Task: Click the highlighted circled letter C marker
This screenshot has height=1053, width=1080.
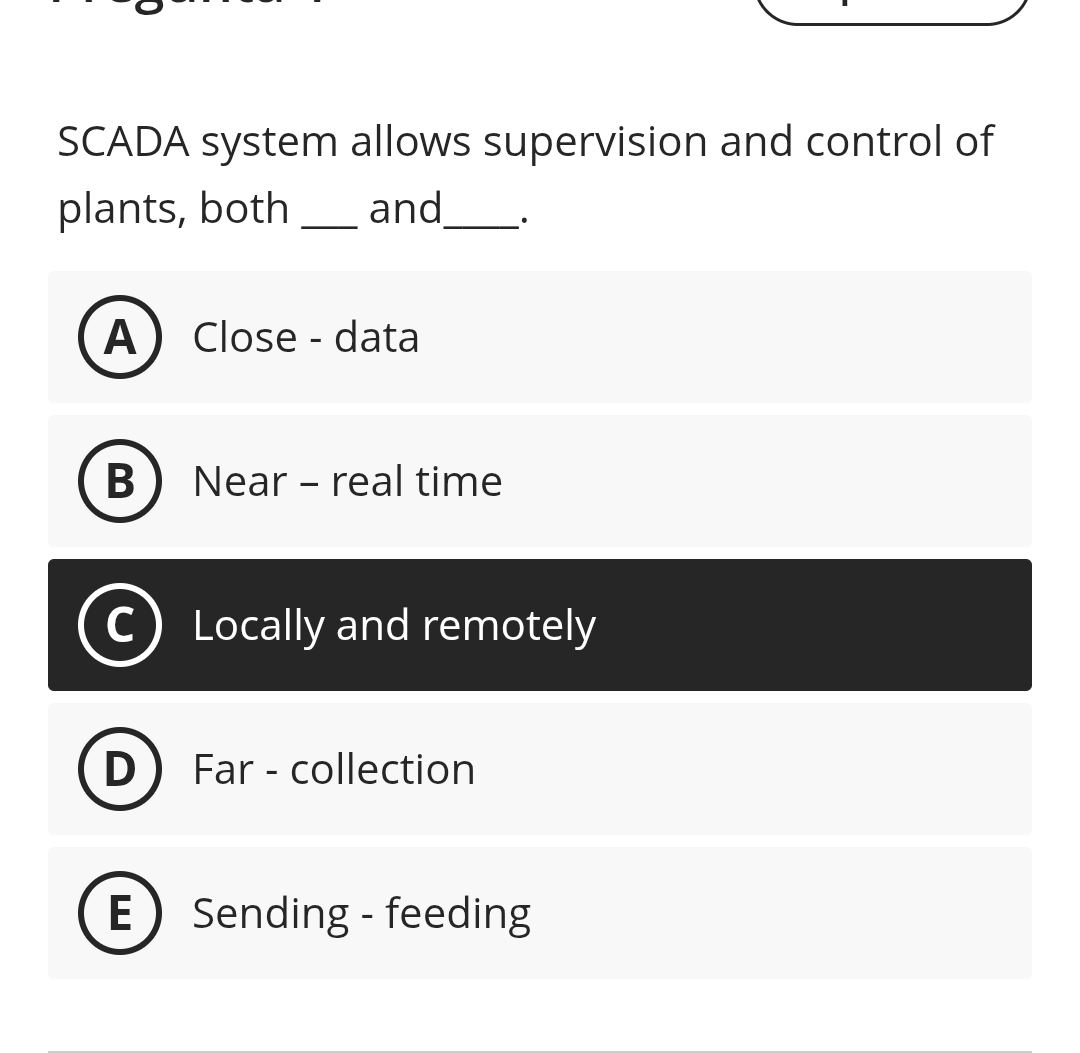Action: point(120,625)
